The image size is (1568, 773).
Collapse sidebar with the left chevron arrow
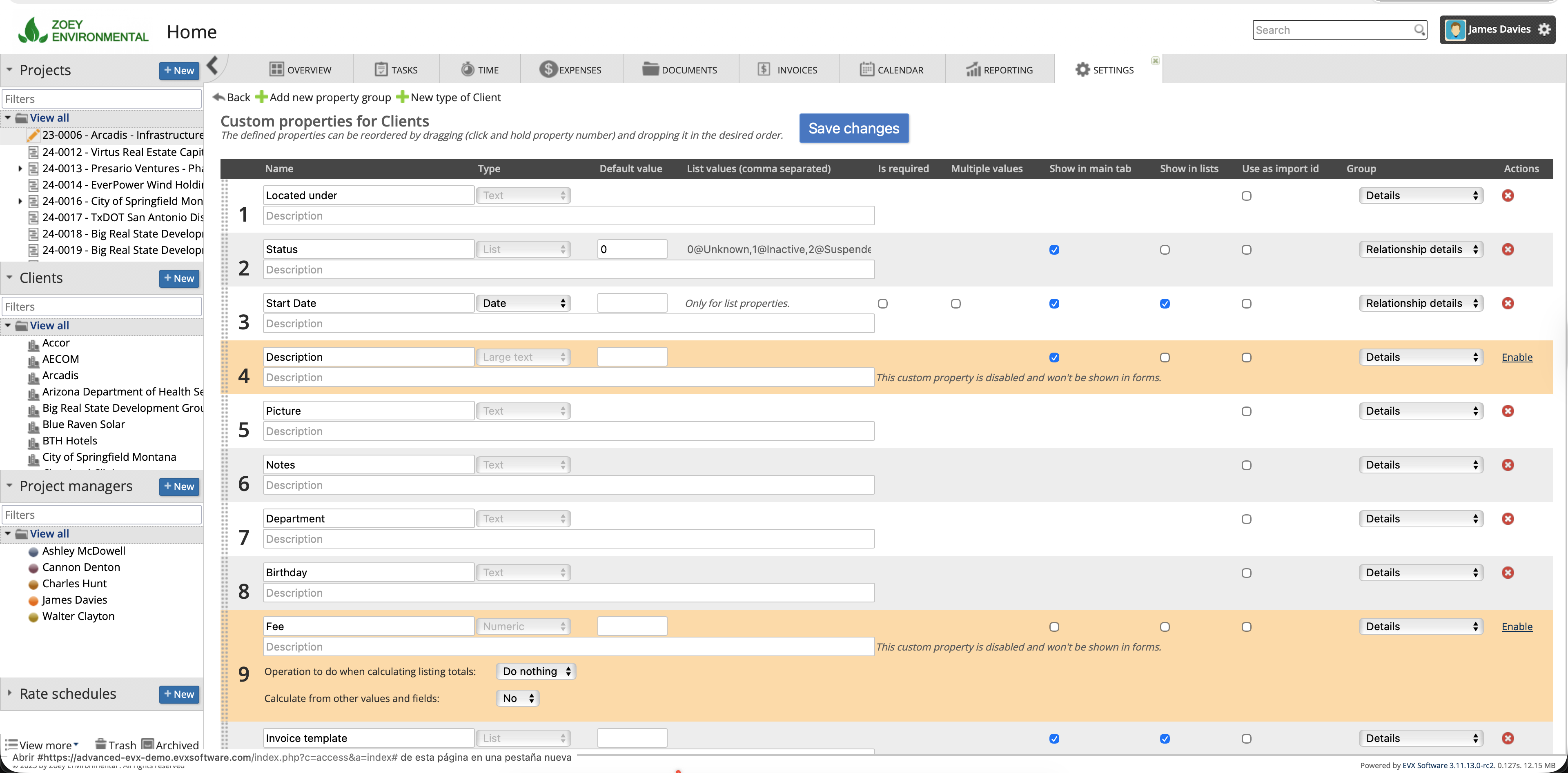pyautogui.click(x=212, y=65)
